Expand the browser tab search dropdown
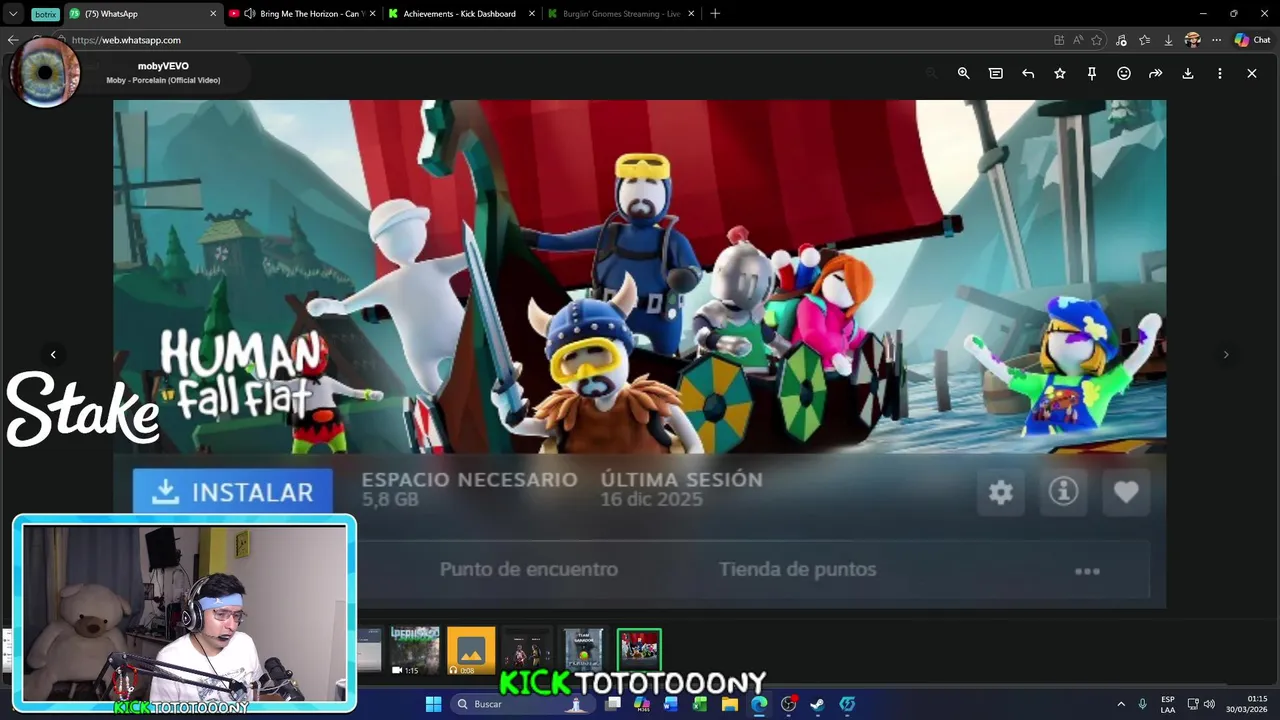This screenshot has width=1280, height=720. (13, 14)
